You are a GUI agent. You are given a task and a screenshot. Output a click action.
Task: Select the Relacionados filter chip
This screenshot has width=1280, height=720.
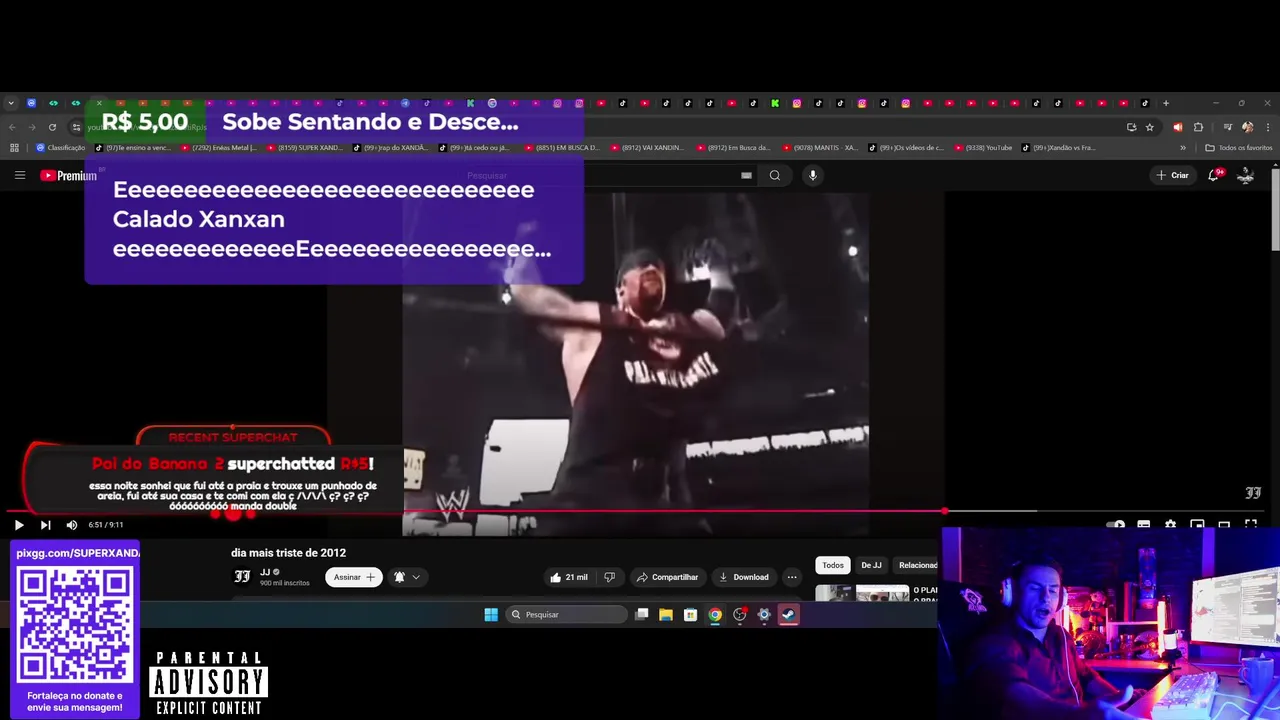coord(916,565)
